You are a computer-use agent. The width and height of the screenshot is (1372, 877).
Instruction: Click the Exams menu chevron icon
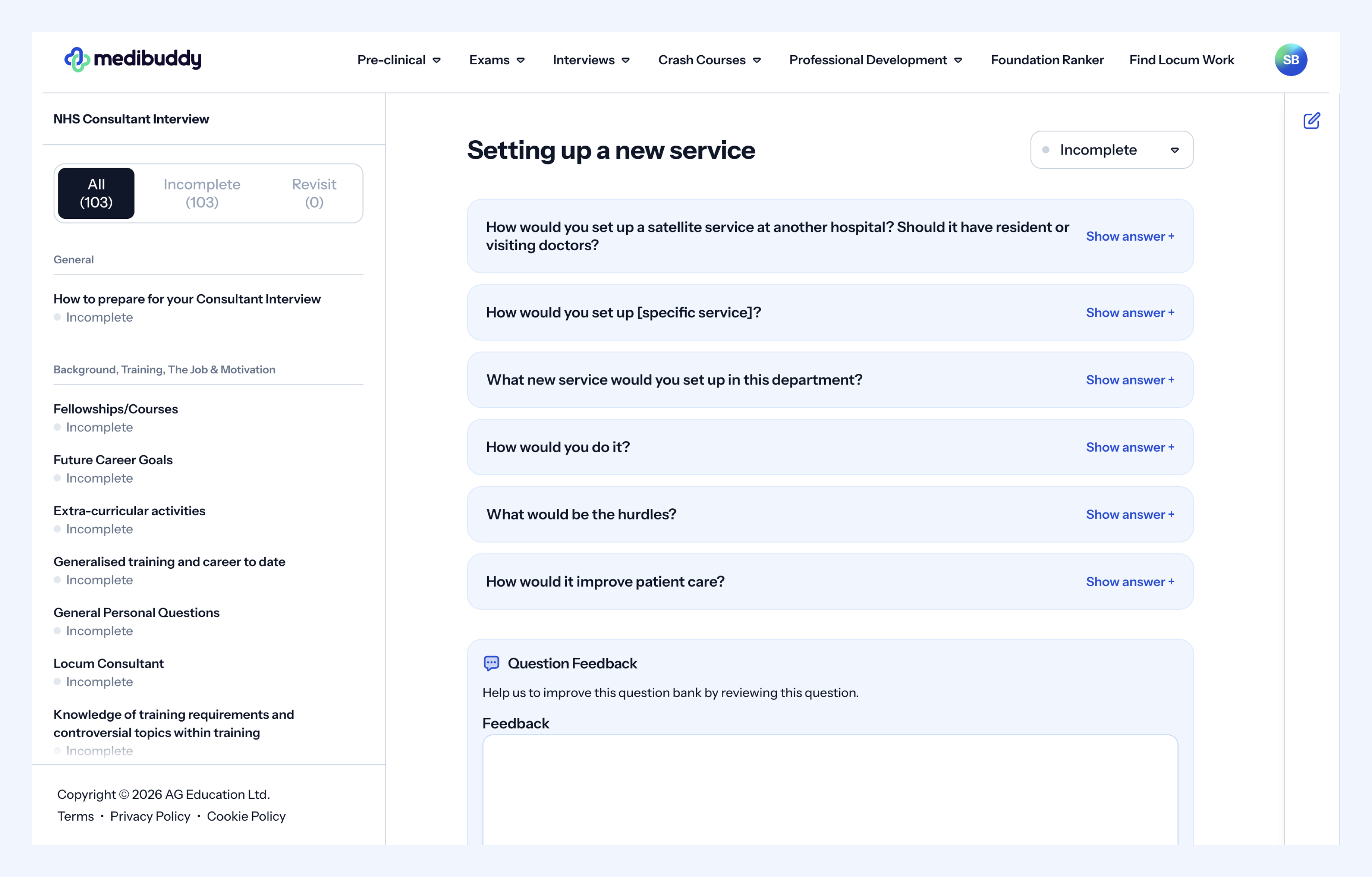click(x=520, y=60)
